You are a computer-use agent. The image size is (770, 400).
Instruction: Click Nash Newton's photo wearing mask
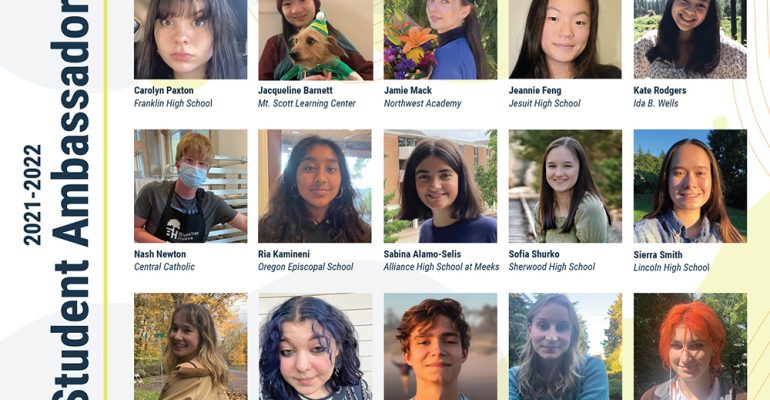[191, 186]
